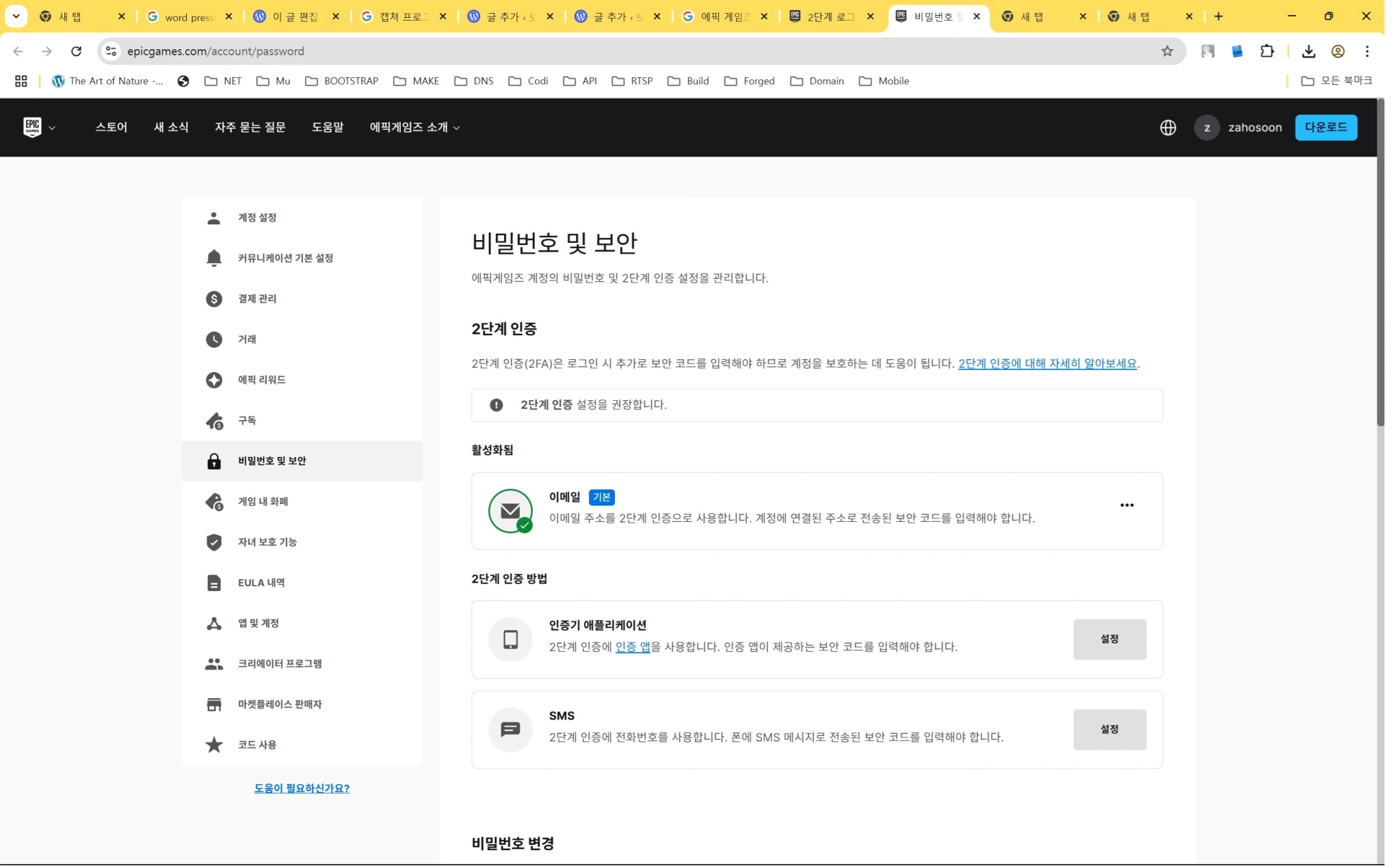This screenshot has width=1398, height=868.
Task: Expand the chevron next to Epic logo
Action: [x=53, y=128]
